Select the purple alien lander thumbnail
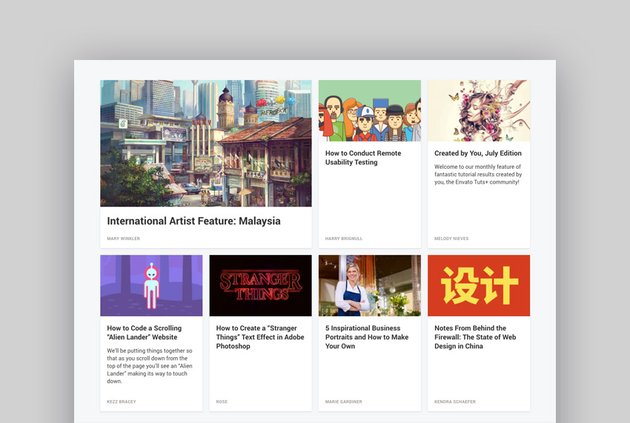This screenshot has height=423, width=630. coord(151,286)
